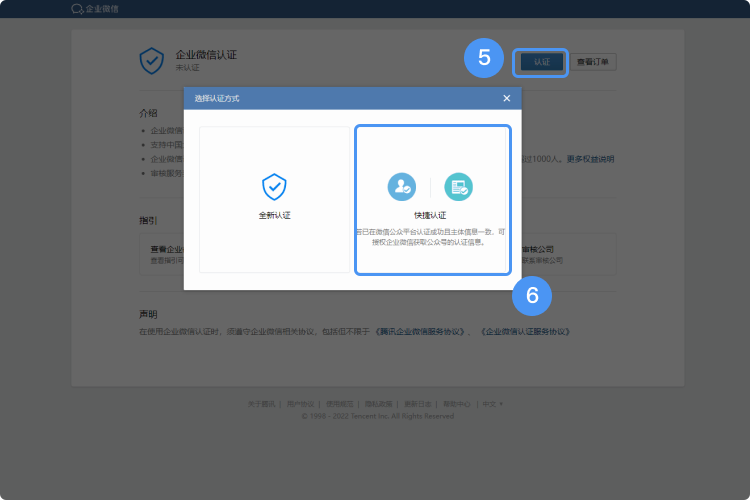Screen dimensions: 750x500
Task: Click the shield checkmark icon above 全新认证
Action: tap(275, 187)
